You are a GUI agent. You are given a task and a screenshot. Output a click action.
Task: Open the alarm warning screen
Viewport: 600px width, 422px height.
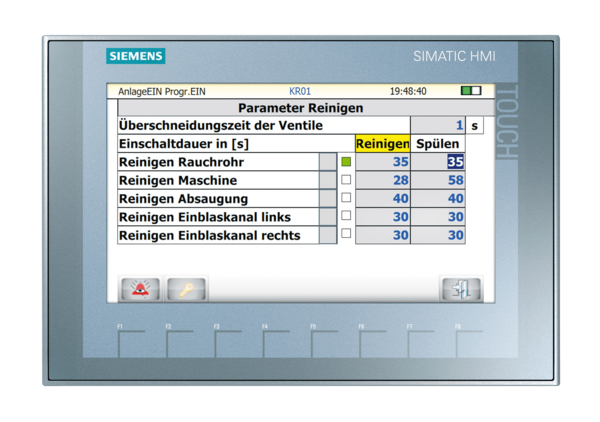(x=140, y=289)
